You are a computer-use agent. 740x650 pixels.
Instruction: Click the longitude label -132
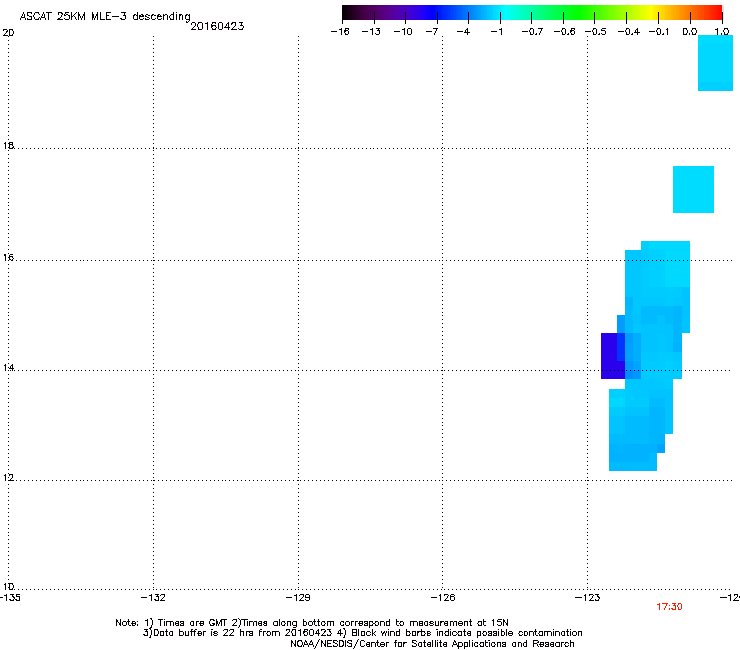pyautogui.click(x=153, y=598)
